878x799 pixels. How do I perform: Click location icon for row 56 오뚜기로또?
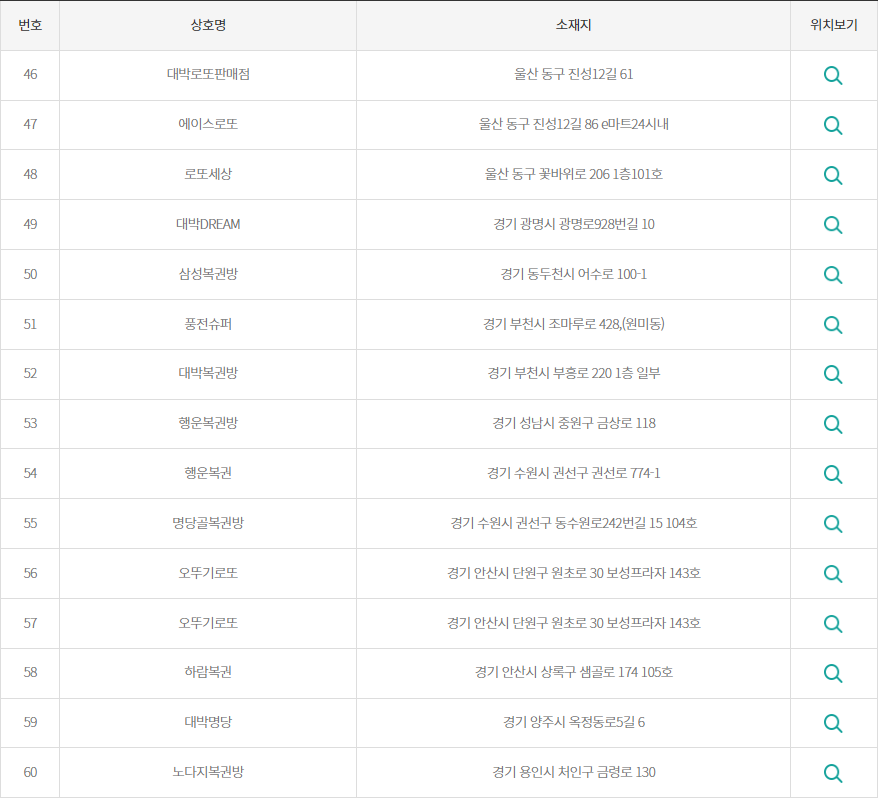tap(833, 573)
